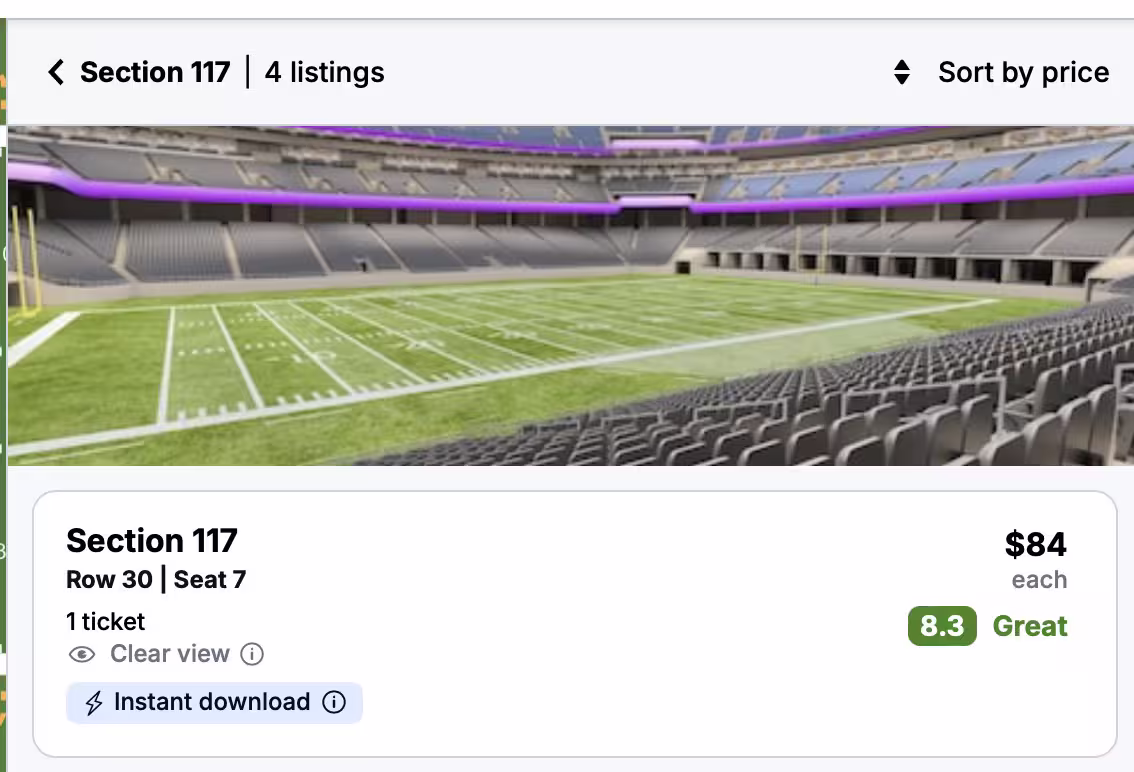Click the 1 ticket quantity label
The image size is (1134, 772).
(x=106, y=621)
